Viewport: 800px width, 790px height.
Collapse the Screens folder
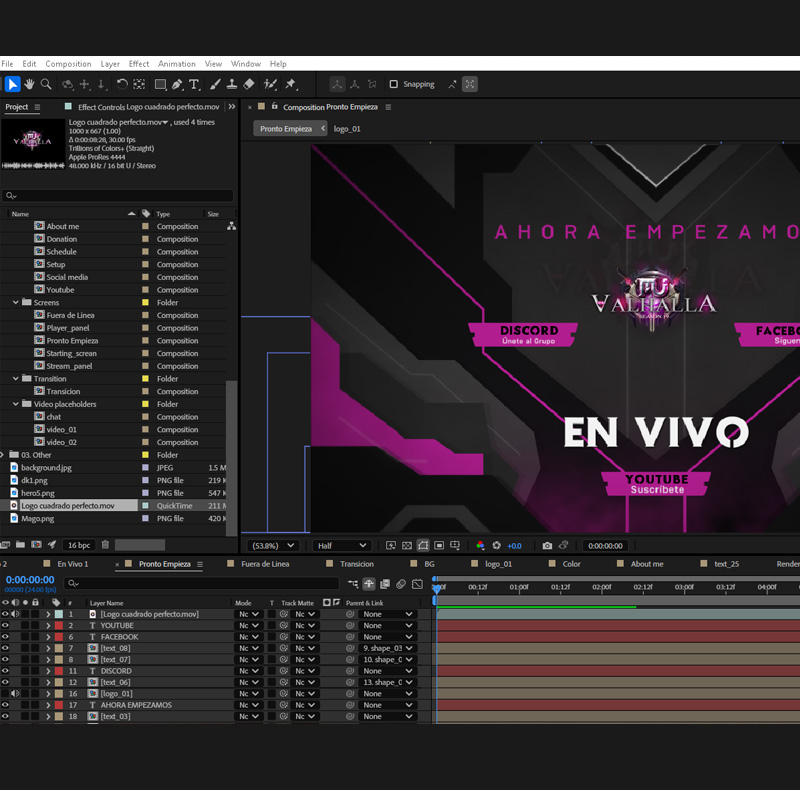tap(15, 302)
